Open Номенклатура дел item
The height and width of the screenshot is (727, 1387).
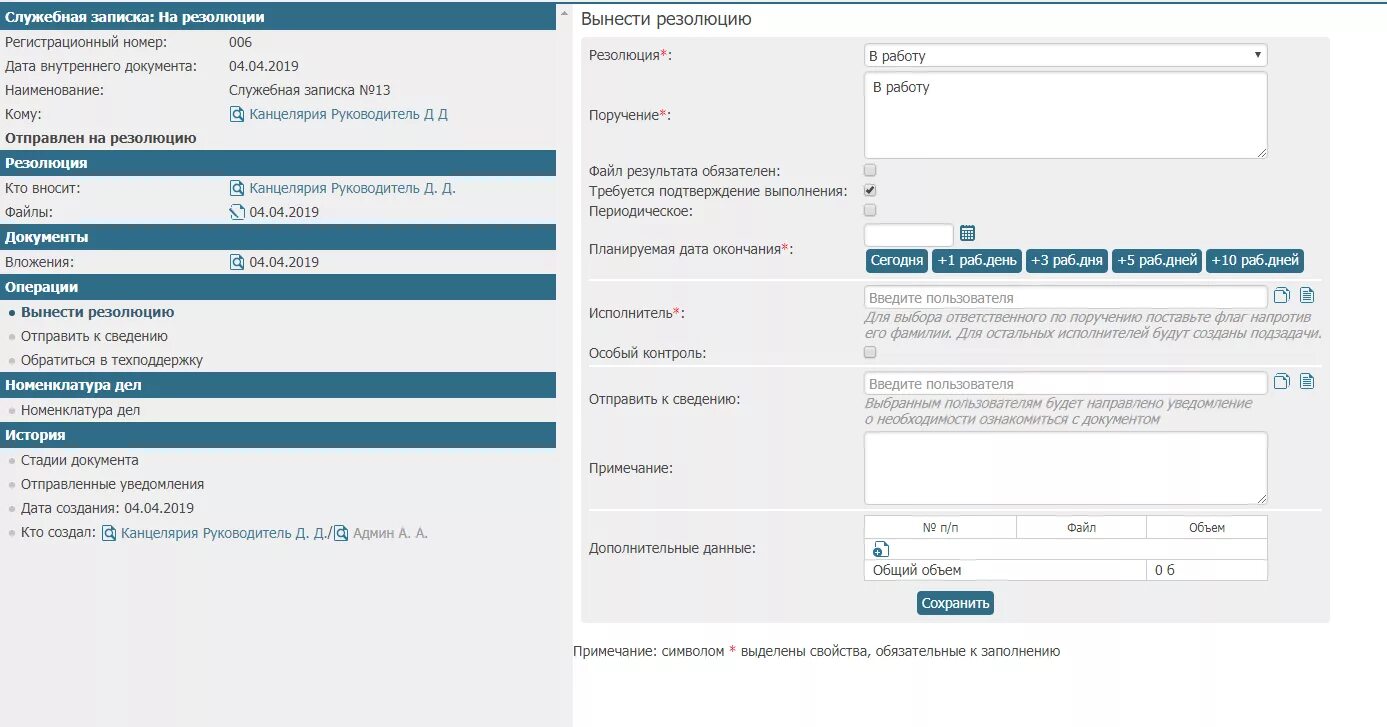(x=80, y=410)
